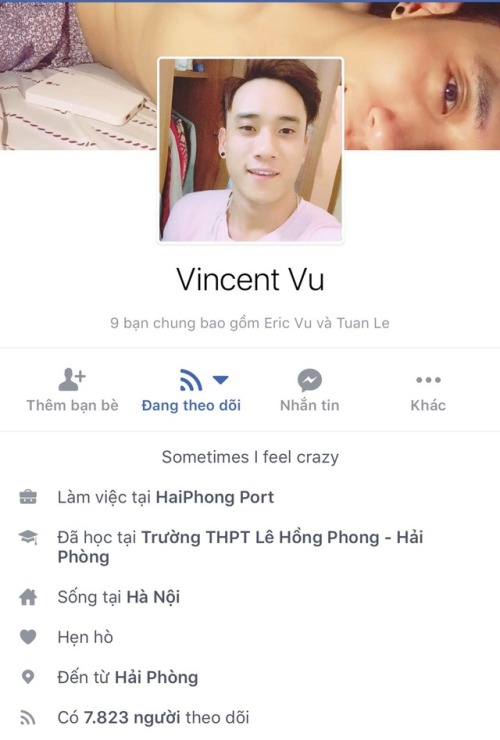View the 9 mutual friends list
Image resolution: width=500 pixels, height=740 pixels.
pyautogui.click(x=250, y=323)
